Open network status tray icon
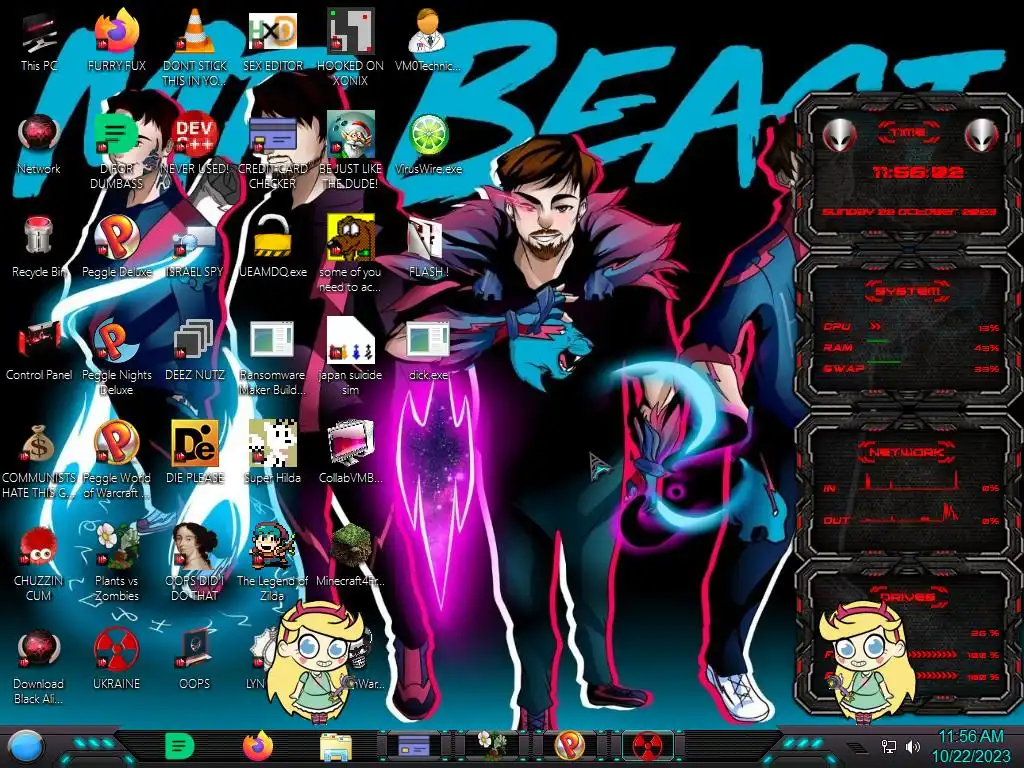This screenshot has width=1024, height=768. [x=888, y=746]
